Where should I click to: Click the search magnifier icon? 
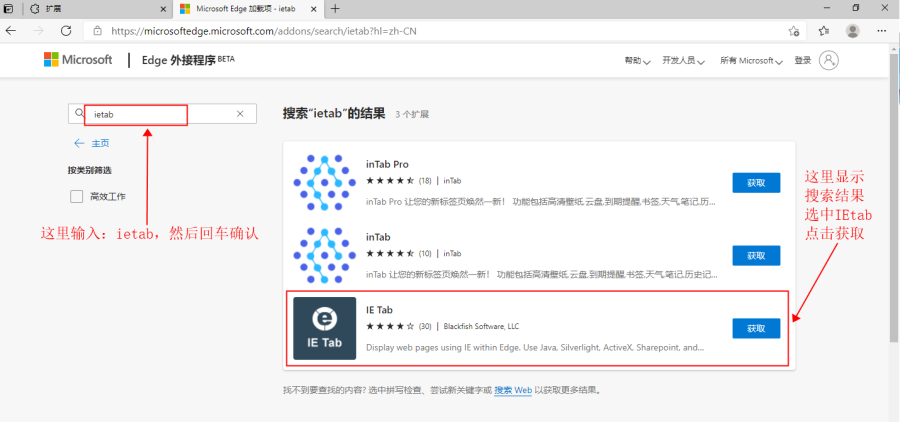point(79,113)
